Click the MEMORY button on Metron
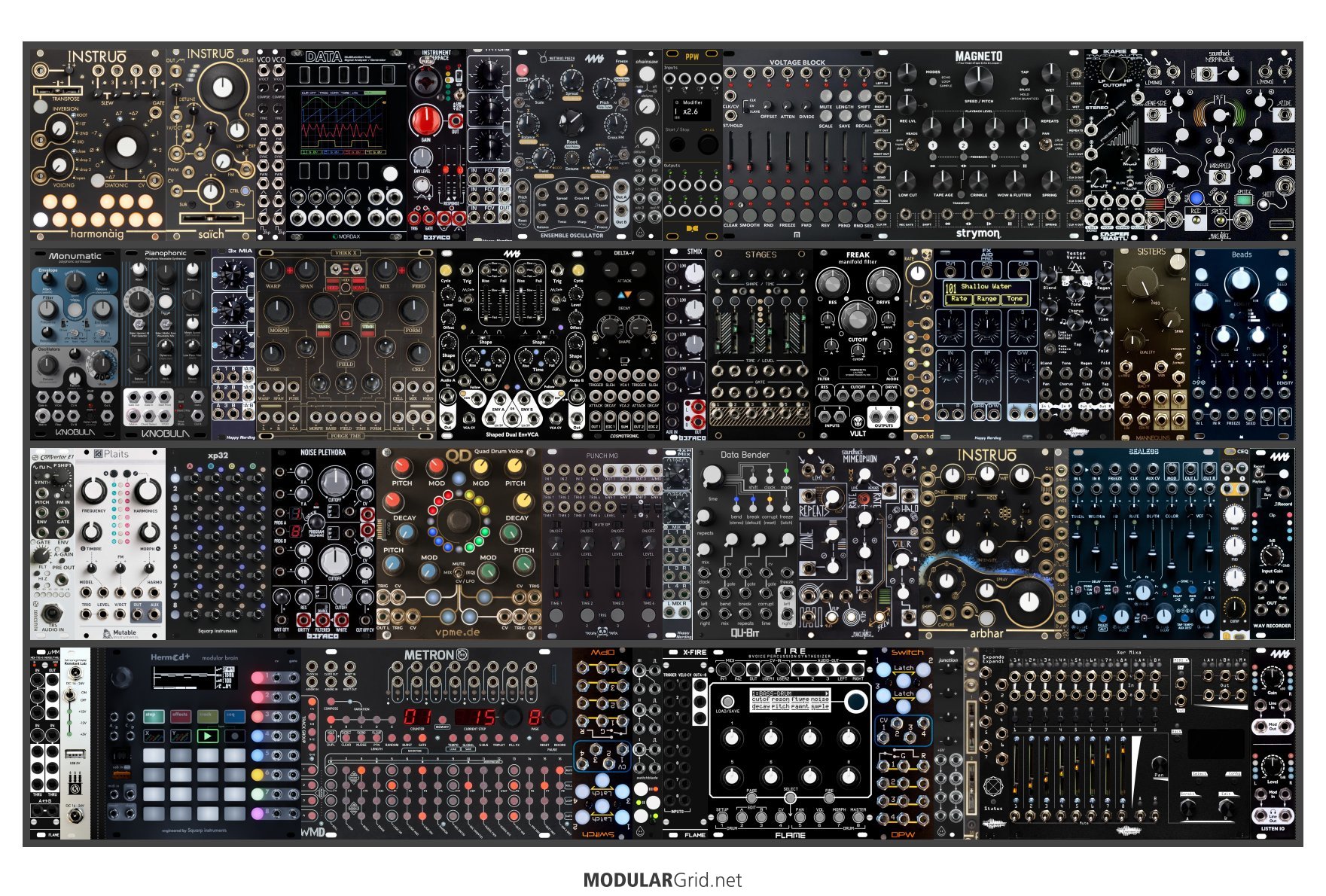 442,719
